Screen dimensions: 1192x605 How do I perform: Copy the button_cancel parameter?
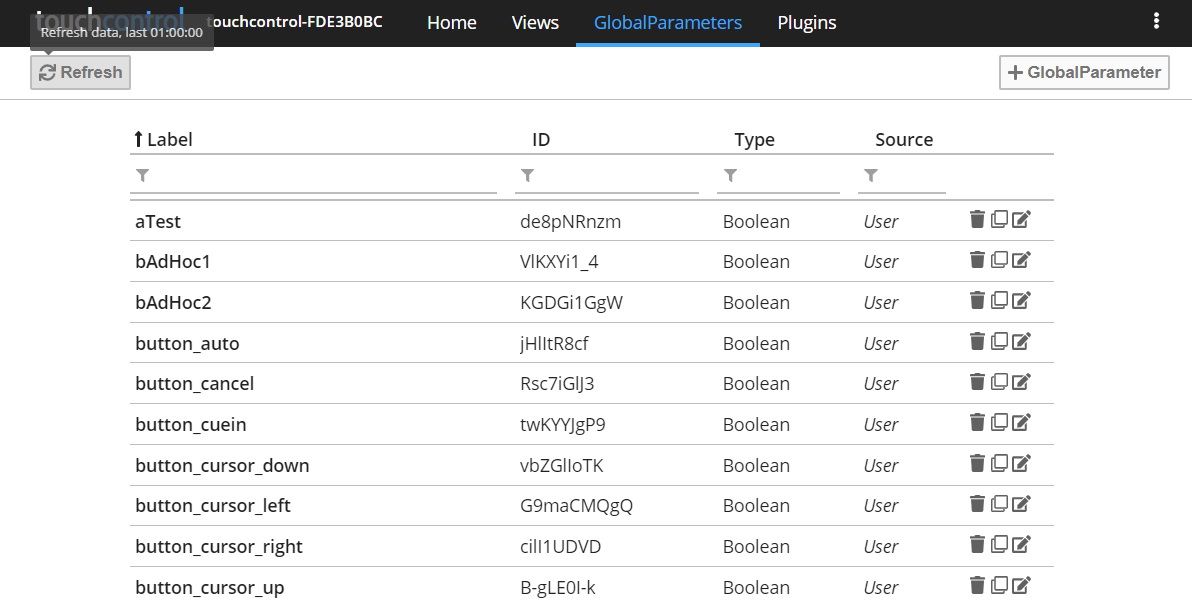pos(999,382)
